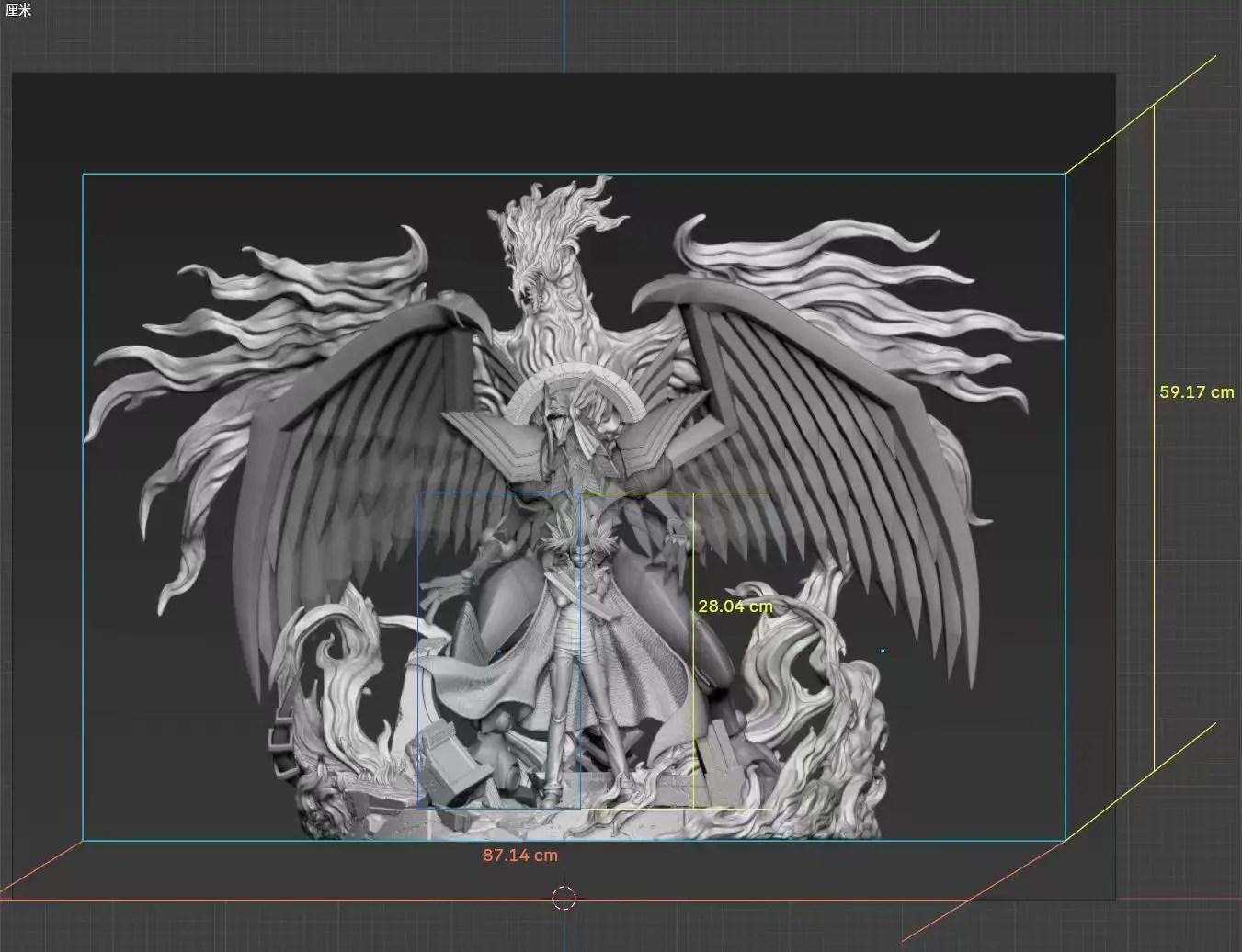Image resolution: width=1242 pixels, height=952 pixels.
Task: Select the 28.04 cm figure measurement
Action: coord(735,606)
